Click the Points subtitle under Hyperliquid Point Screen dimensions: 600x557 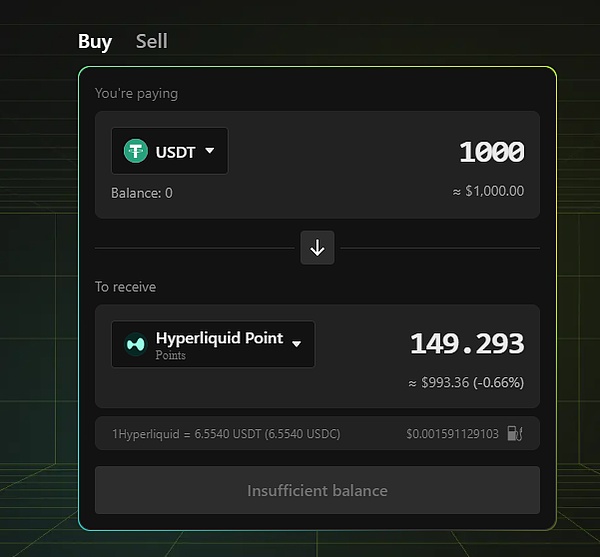click(170, 355)
